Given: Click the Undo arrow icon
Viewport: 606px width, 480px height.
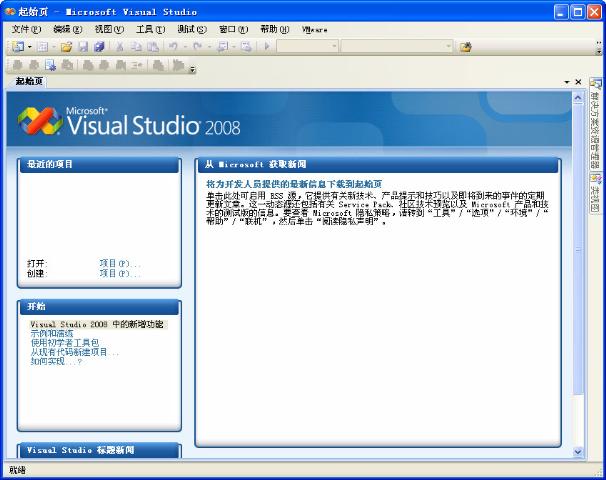Looking at the screenshot, I should (x=173, y=47).
